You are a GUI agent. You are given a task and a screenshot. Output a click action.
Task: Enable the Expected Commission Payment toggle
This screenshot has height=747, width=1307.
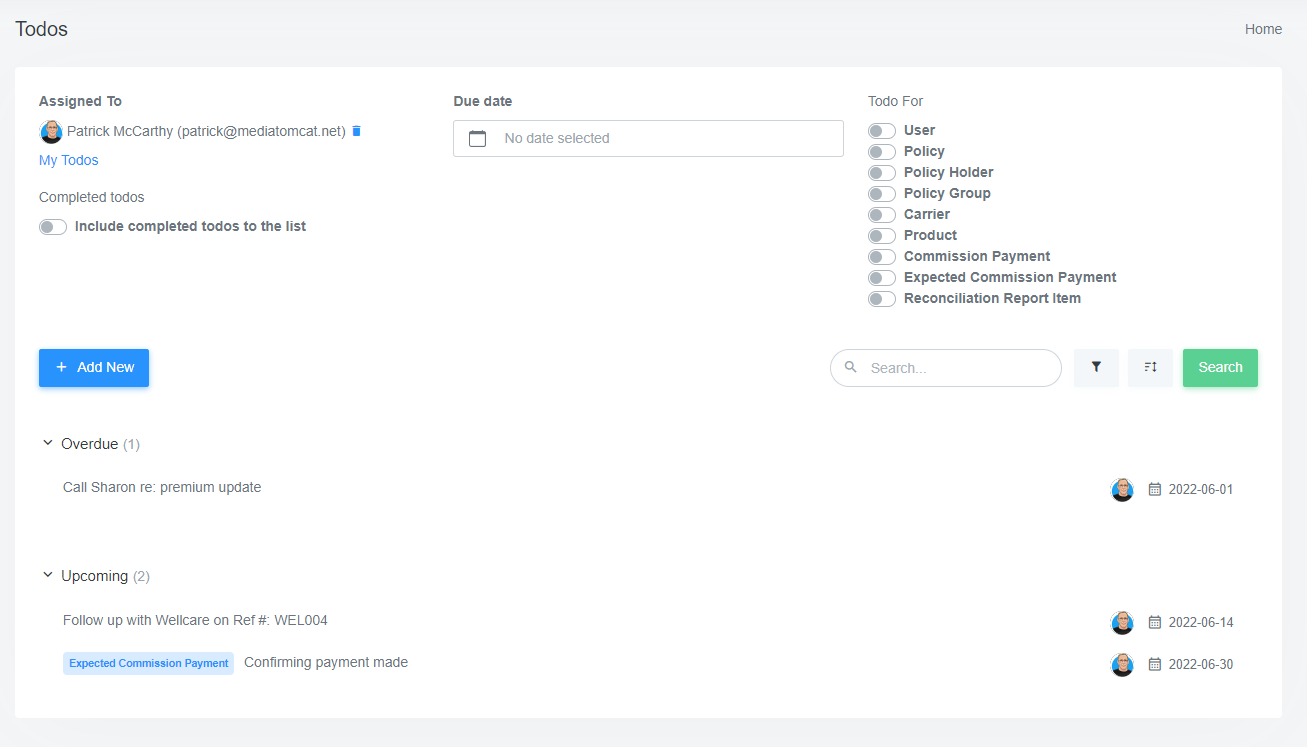[x=882, y=277]
